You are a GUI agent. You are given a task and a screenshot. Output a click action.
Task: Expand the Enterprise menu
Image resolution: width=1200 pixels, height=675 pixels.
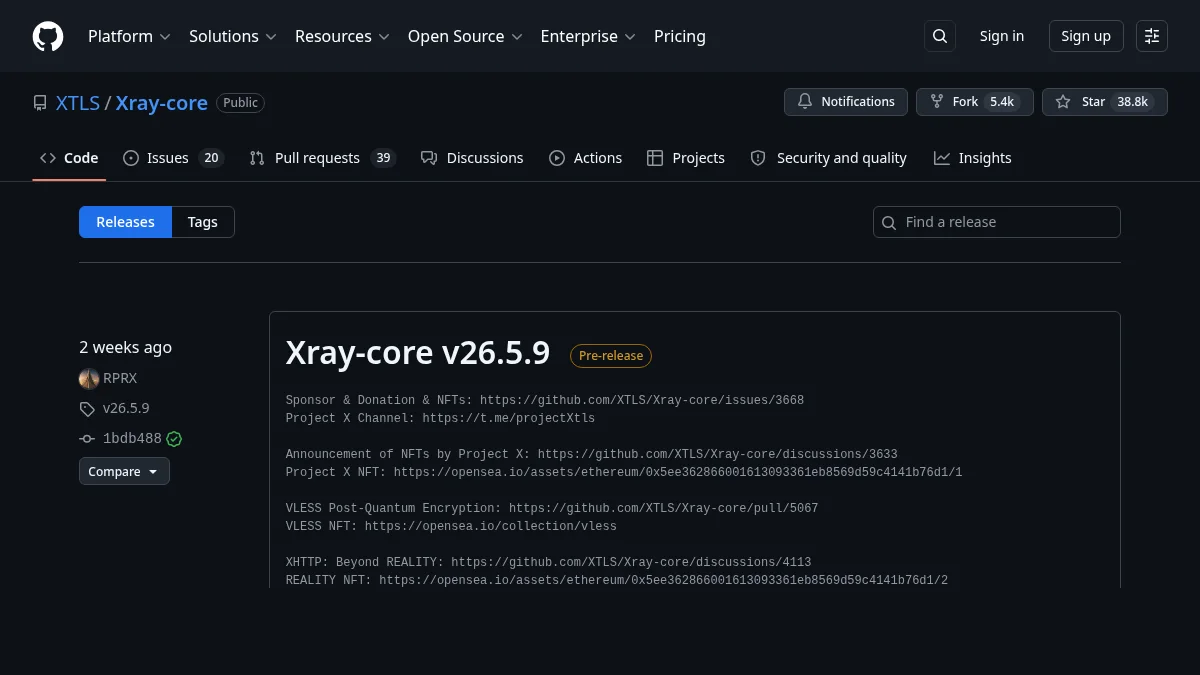pyautogui.click(x=588, y=36)
